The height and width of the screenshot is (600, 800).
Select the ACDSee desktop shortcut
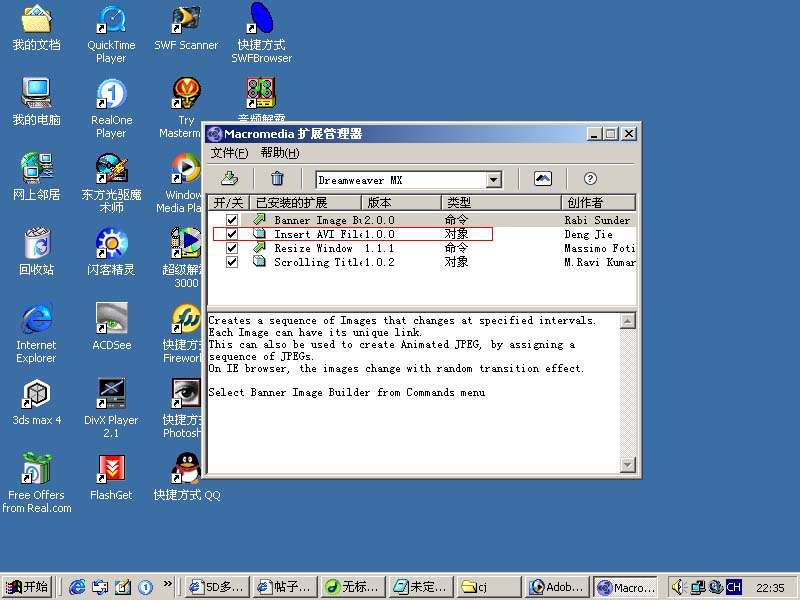(x=111, y=327)
